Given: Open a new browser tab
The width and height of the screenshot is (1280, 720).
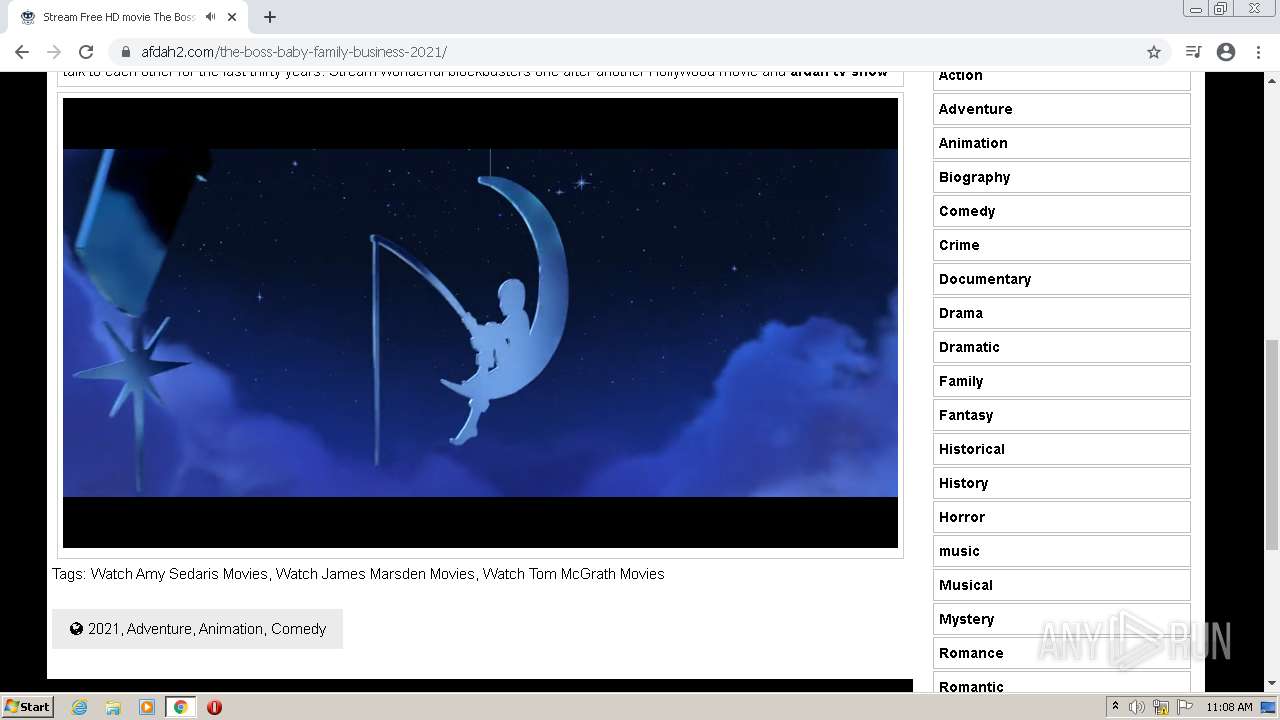Looking at the screenshot, I should pyautogui.click(x=270, y=17).
